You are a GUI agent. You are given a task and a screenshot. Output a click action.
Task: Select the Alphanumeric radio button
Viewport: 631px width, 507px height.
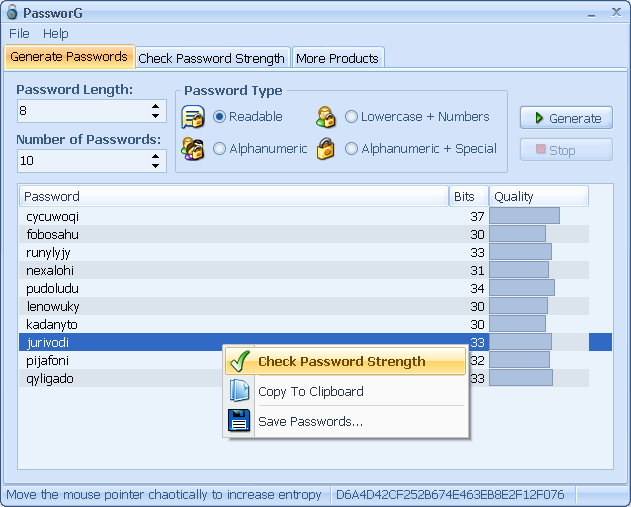click(x=219, y=149)
